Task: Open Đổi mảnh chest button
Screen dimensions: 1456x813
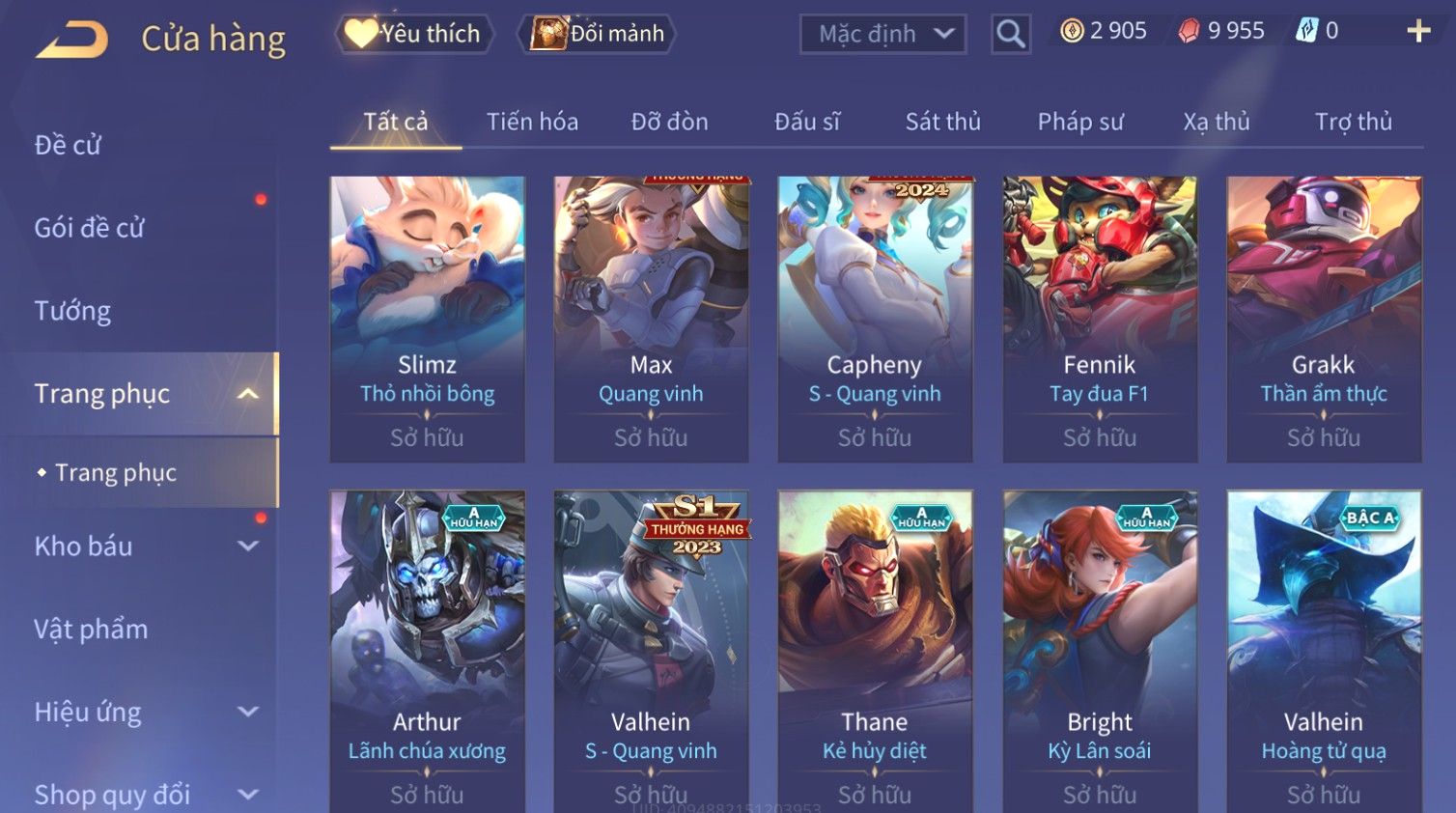Action: point(598,34)
